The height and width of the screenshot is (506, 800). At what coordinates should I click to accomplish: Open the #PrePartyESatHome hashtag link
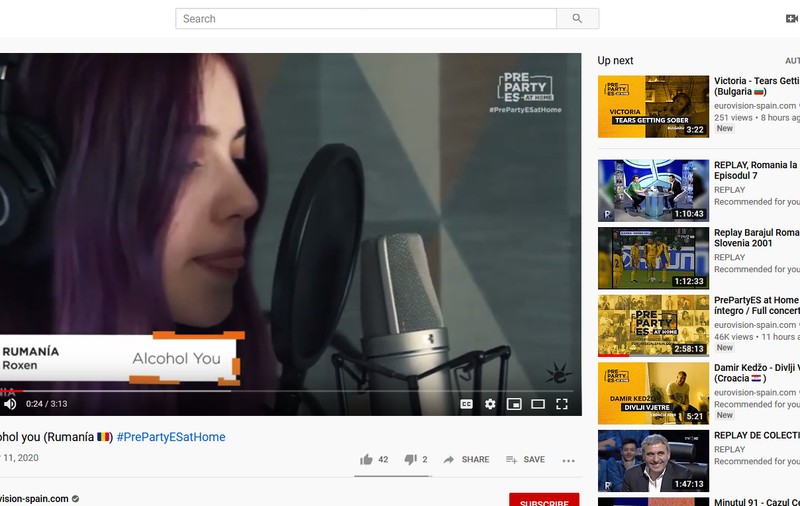click(171, 437)
